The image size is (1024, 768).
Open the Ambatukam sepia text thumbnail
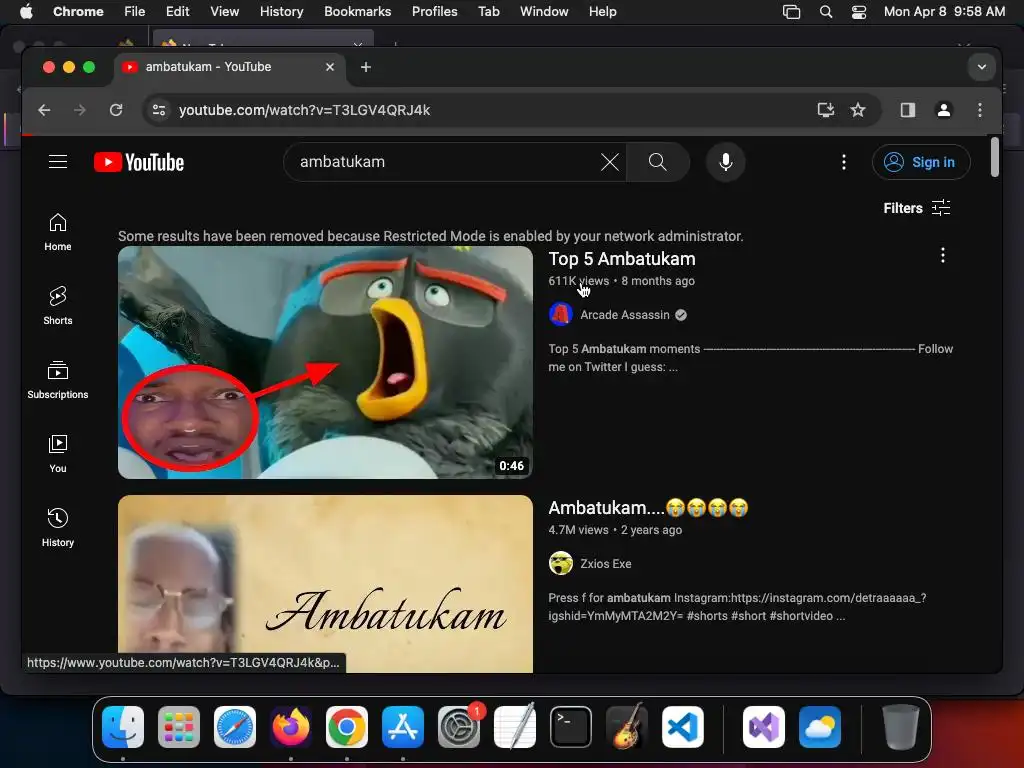tap(325, 584)
